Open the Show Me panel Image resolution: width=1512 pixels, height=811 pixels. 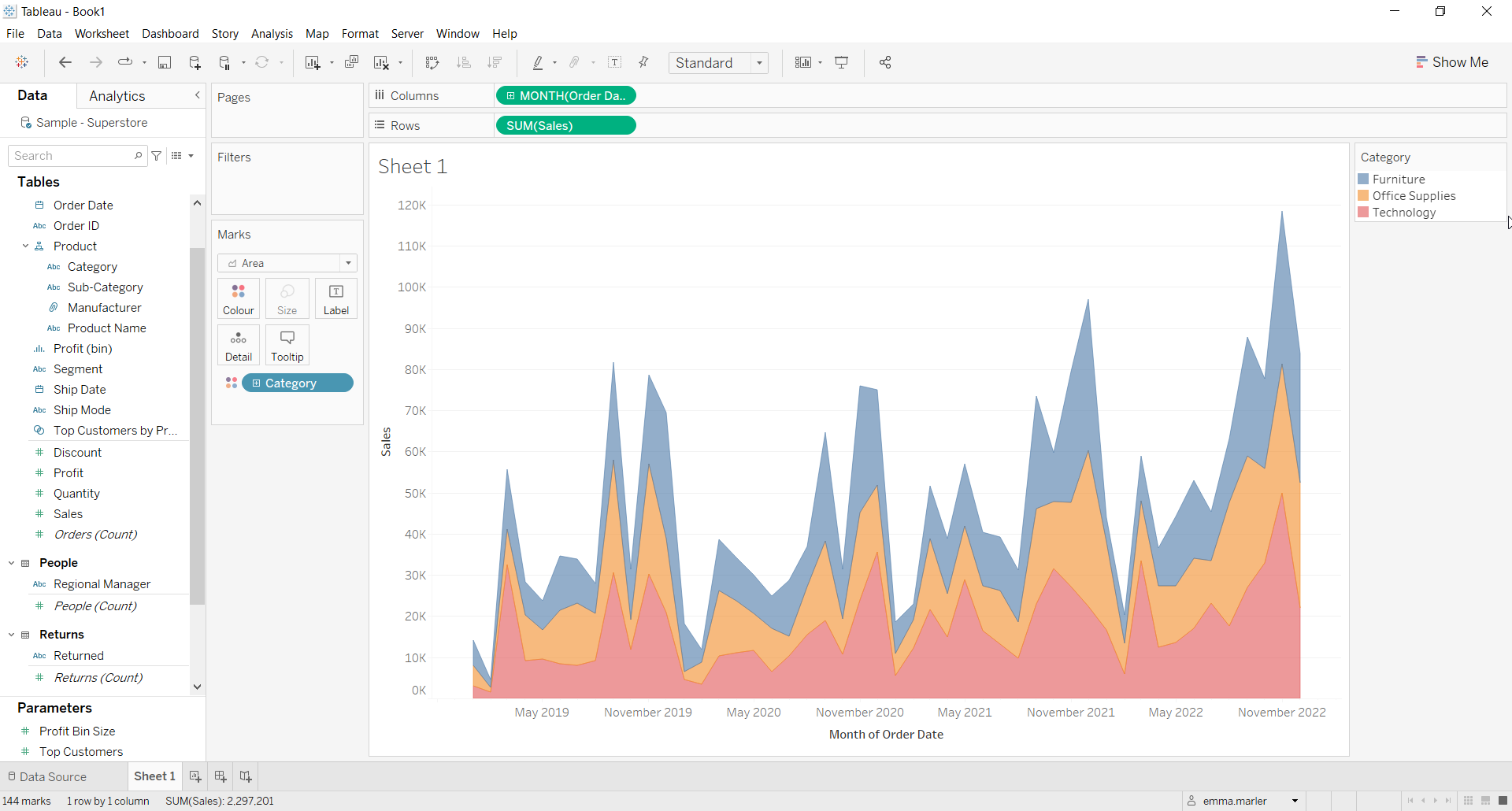click(x=1452, y=62)
